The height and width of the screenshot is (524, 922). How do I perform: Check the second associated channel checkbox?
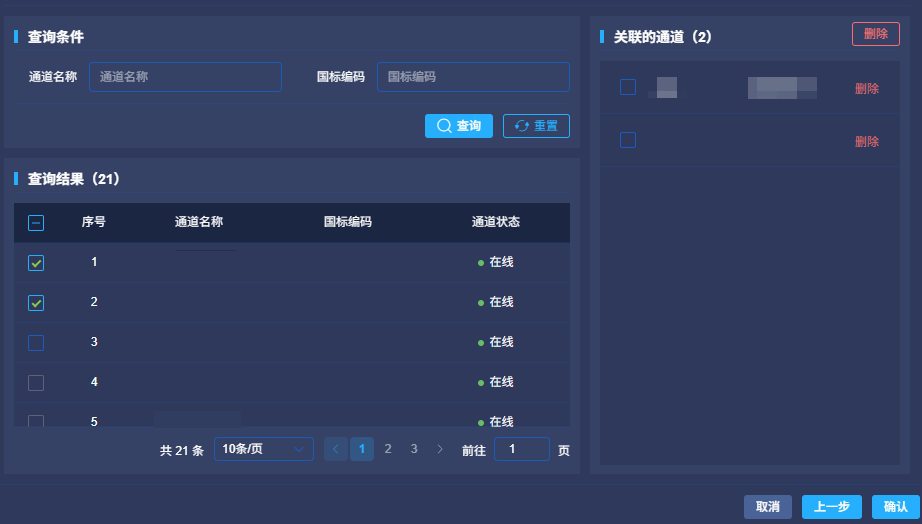[628, 140]
